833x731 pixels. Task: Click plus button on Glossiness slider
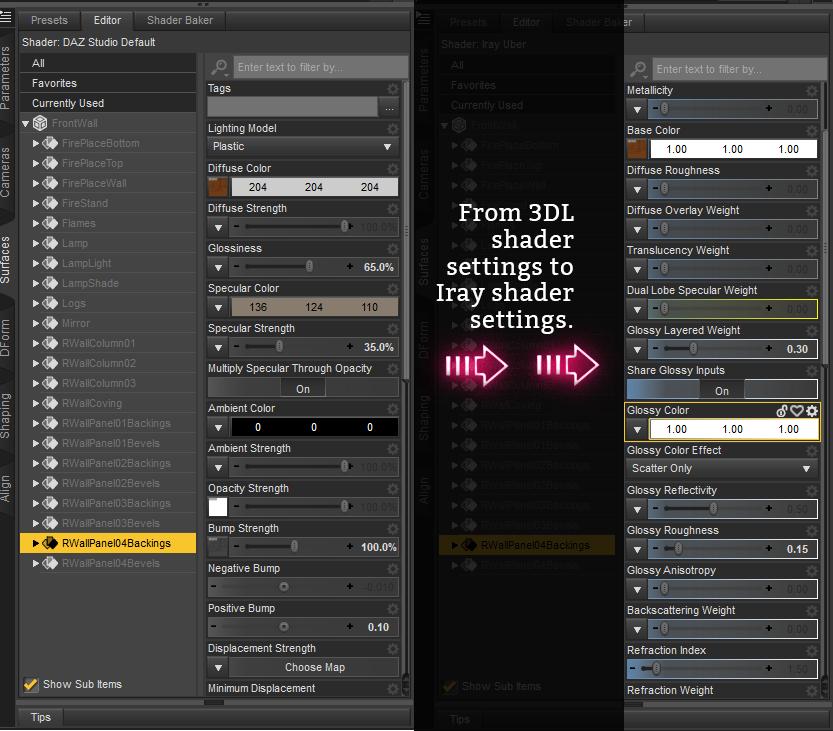pos(350,266)
